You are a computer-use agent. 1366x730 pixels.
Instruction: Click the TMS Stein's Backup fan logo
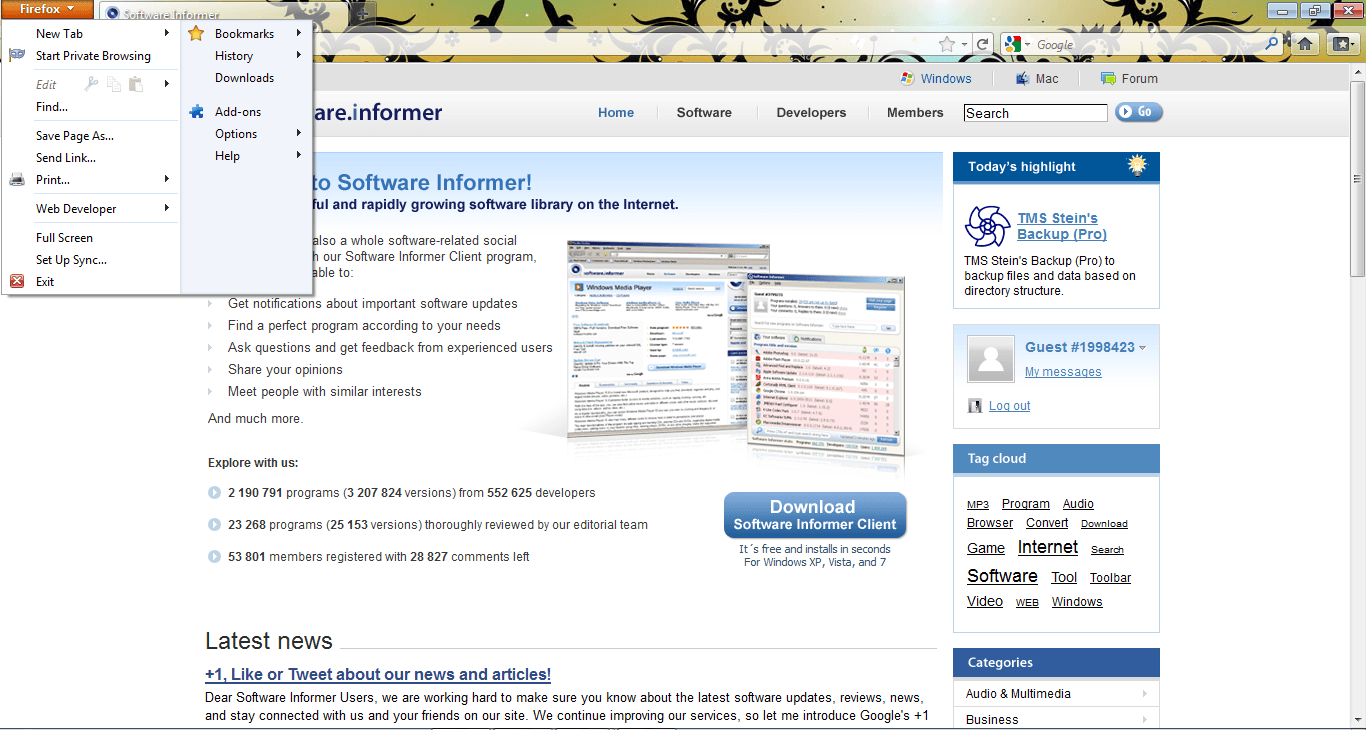[x=987, y=228]
